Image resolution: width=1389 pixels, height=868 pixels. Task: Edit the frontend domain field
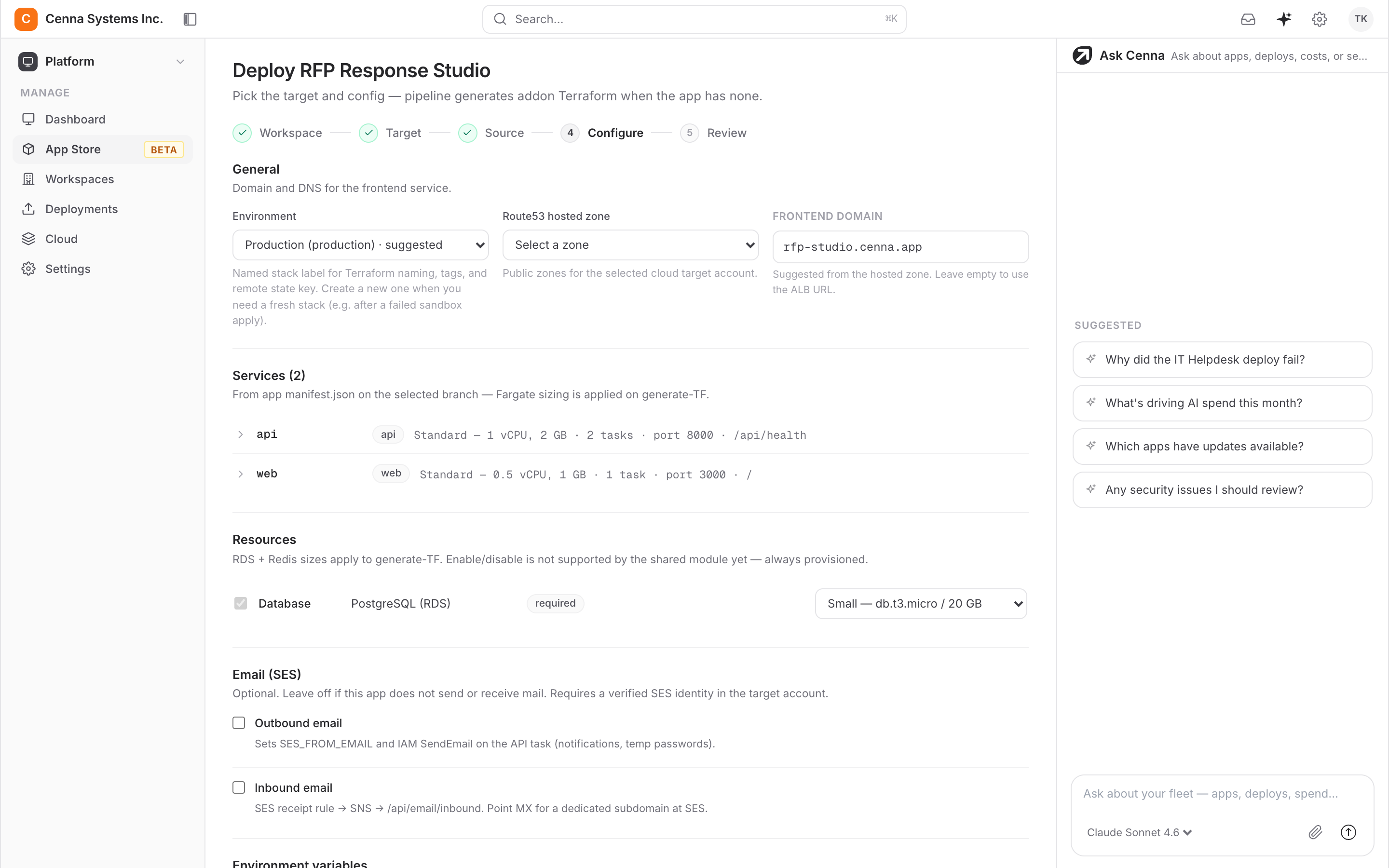(900, 247)
